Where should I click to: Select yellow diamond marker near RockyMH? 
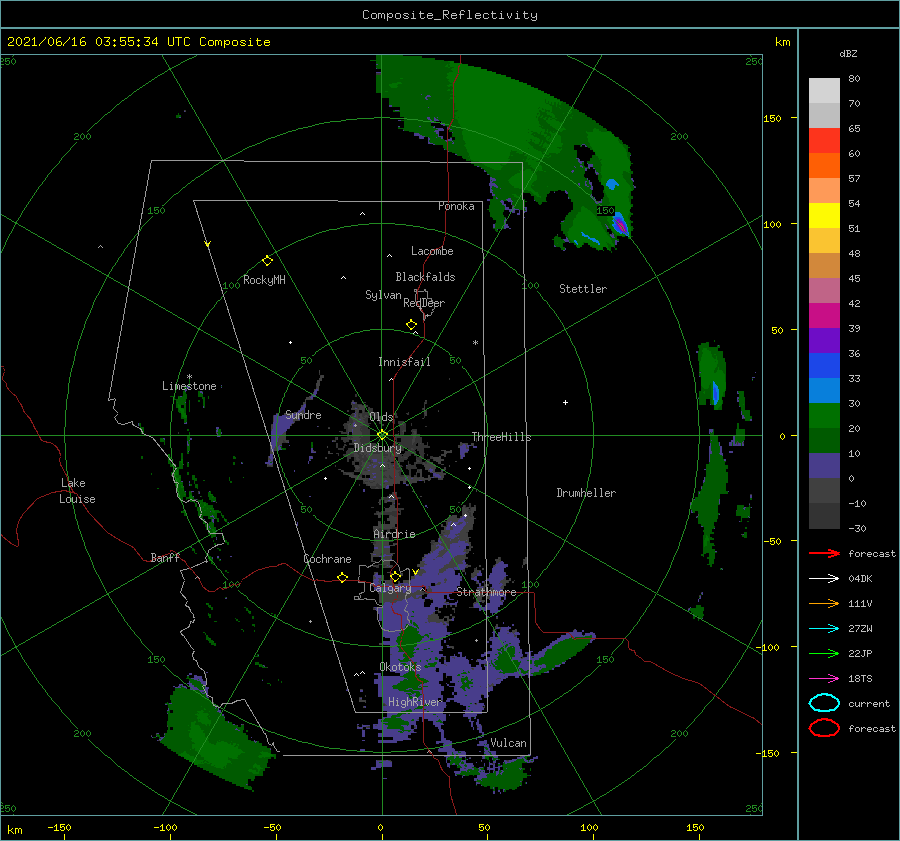pyautogui.click(x=267, y=260)
